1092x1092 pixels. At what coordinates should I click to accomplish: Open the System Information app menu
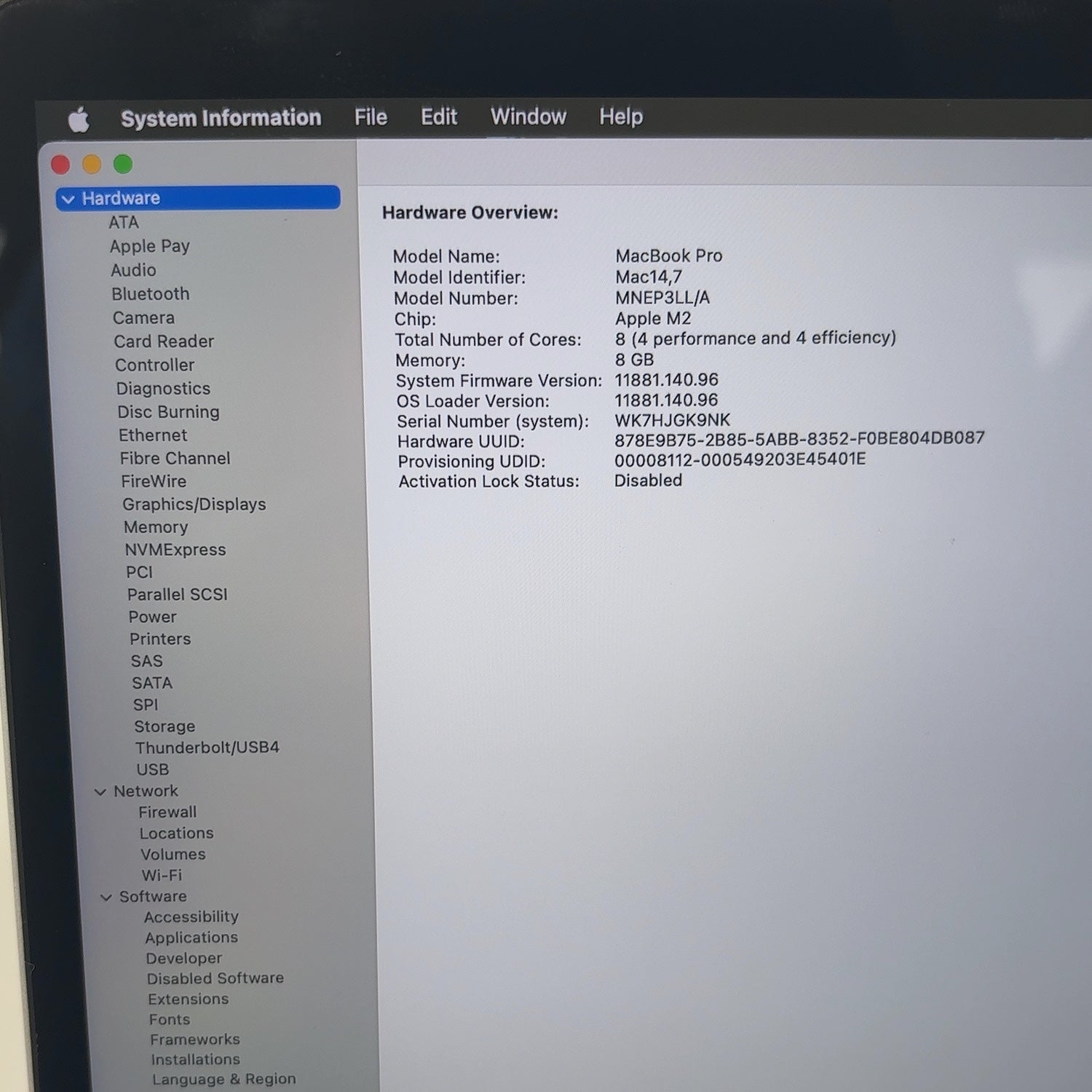tap(221, 118)
